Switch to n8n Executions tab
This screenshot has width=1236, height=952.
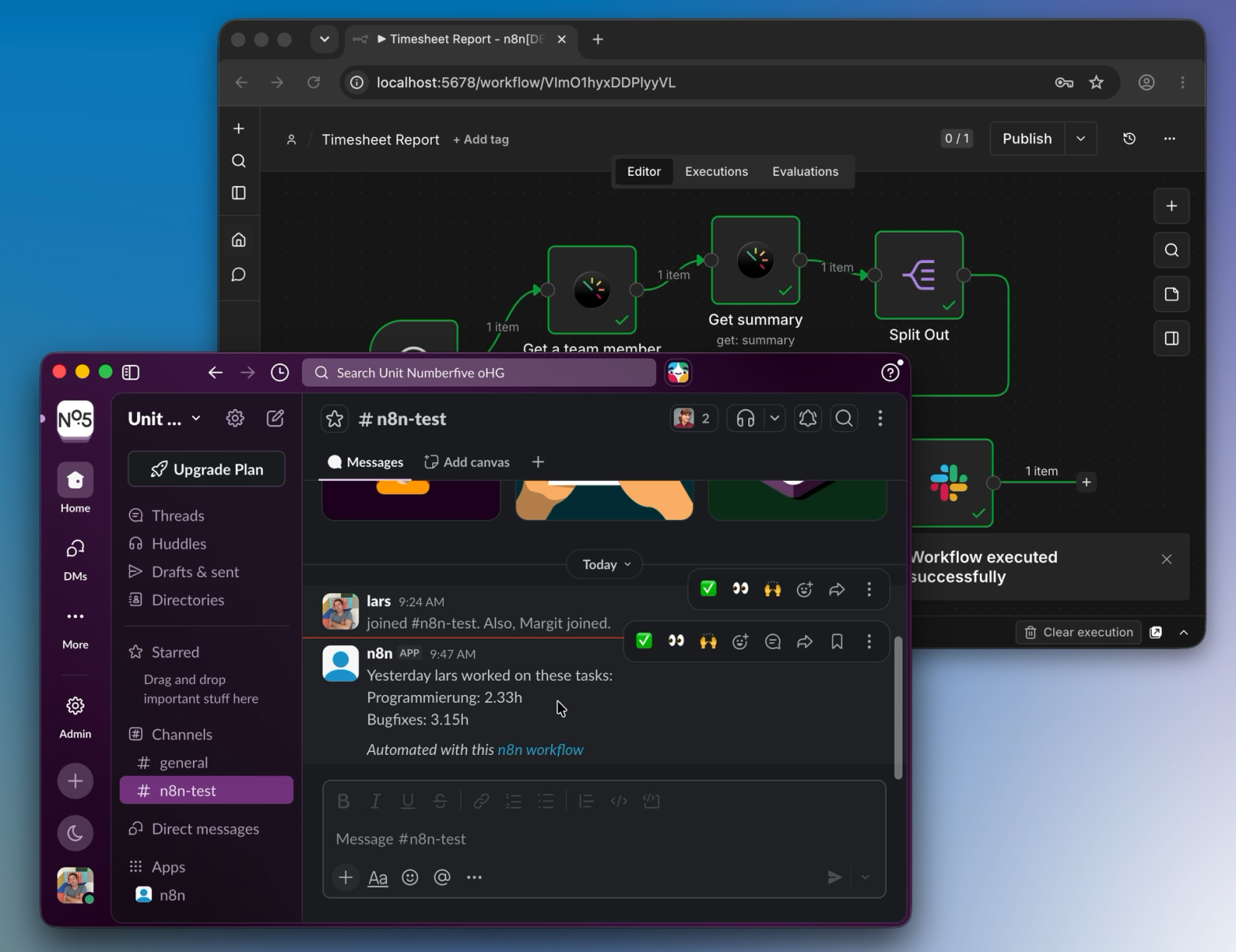(716, 171)
